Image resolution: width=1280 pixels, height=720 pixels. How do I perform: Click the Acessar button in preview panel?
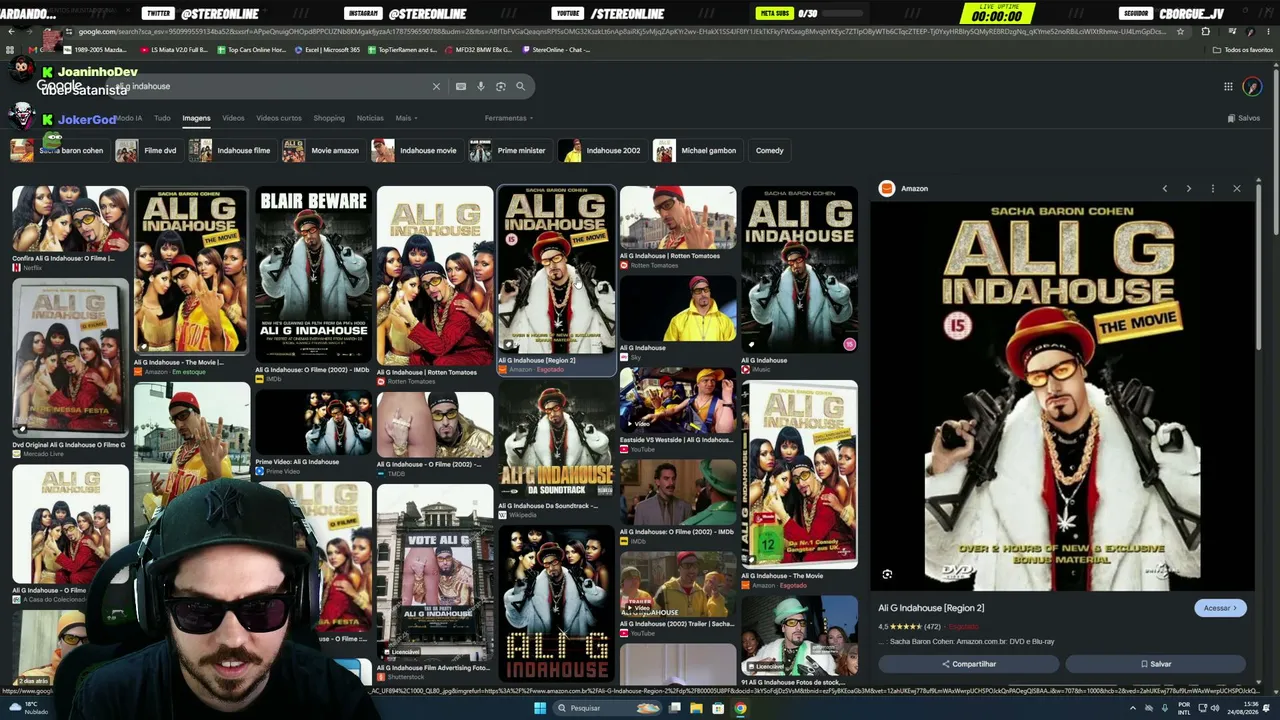[x=1220, y=608]
